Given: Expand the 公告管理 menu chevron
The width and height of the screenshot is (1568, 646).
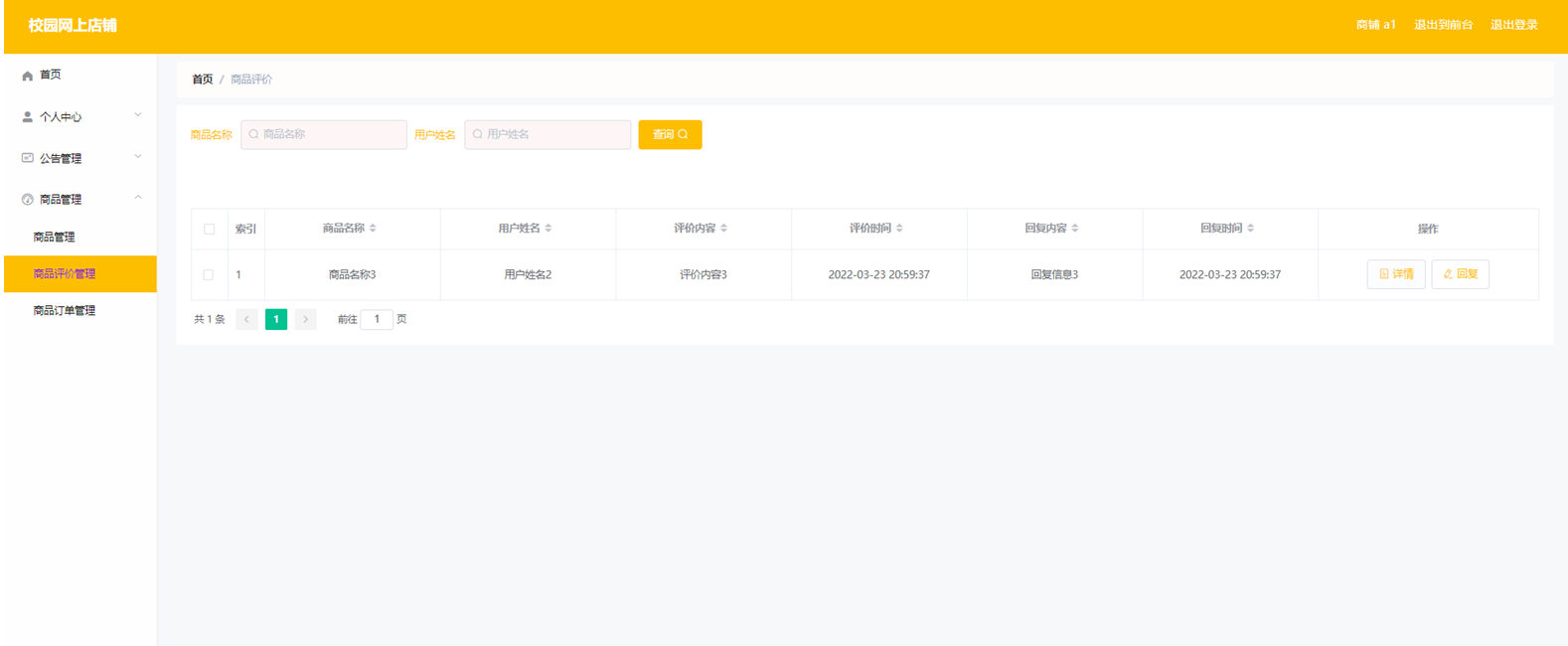Looking at the screenshot, I should (138, 157).
